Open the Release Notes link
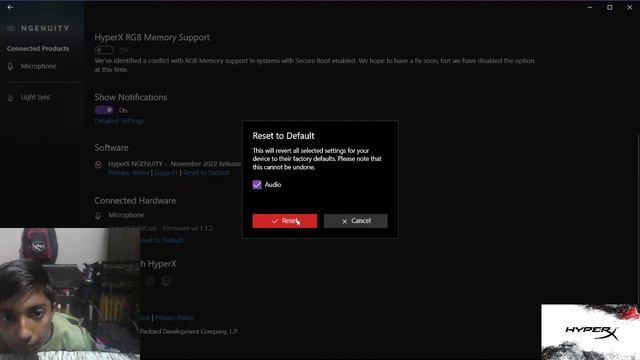The height and width of the screenshot is (360, 640). 129,173
